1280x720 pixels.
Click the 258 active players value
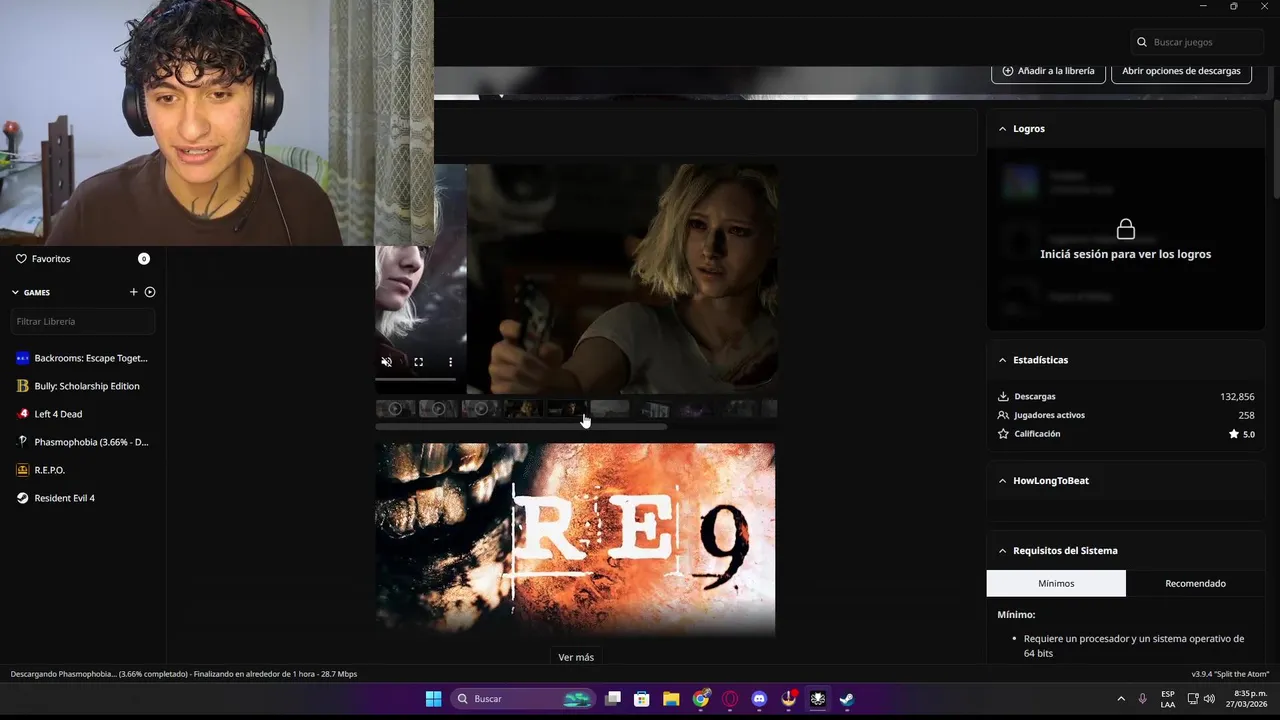coord(1246,415)
